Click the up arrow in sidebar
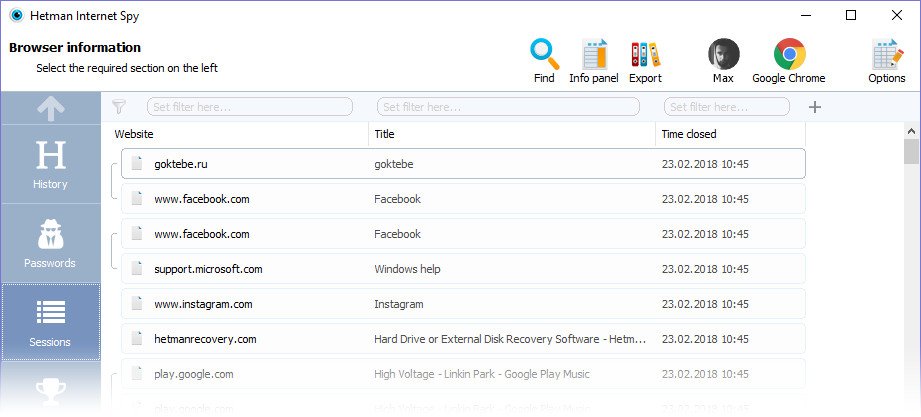 pyautogui.click(x=51, y=108)
